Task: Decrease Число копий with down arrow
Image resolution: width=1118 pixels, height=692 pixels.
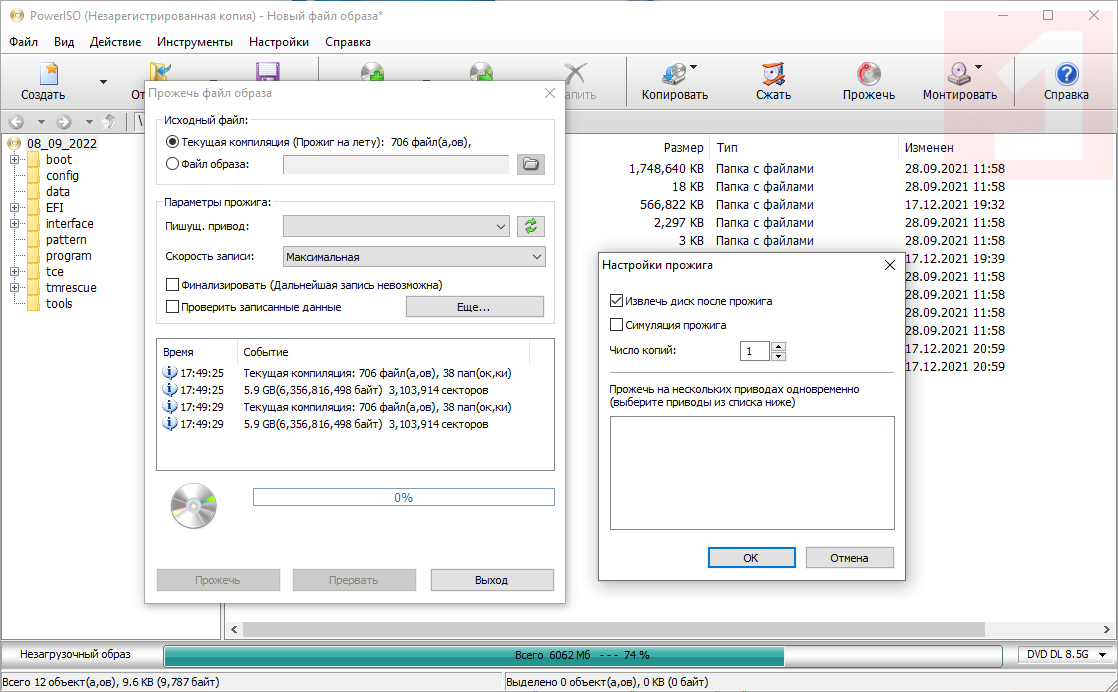Action: (x=779, y=356)
